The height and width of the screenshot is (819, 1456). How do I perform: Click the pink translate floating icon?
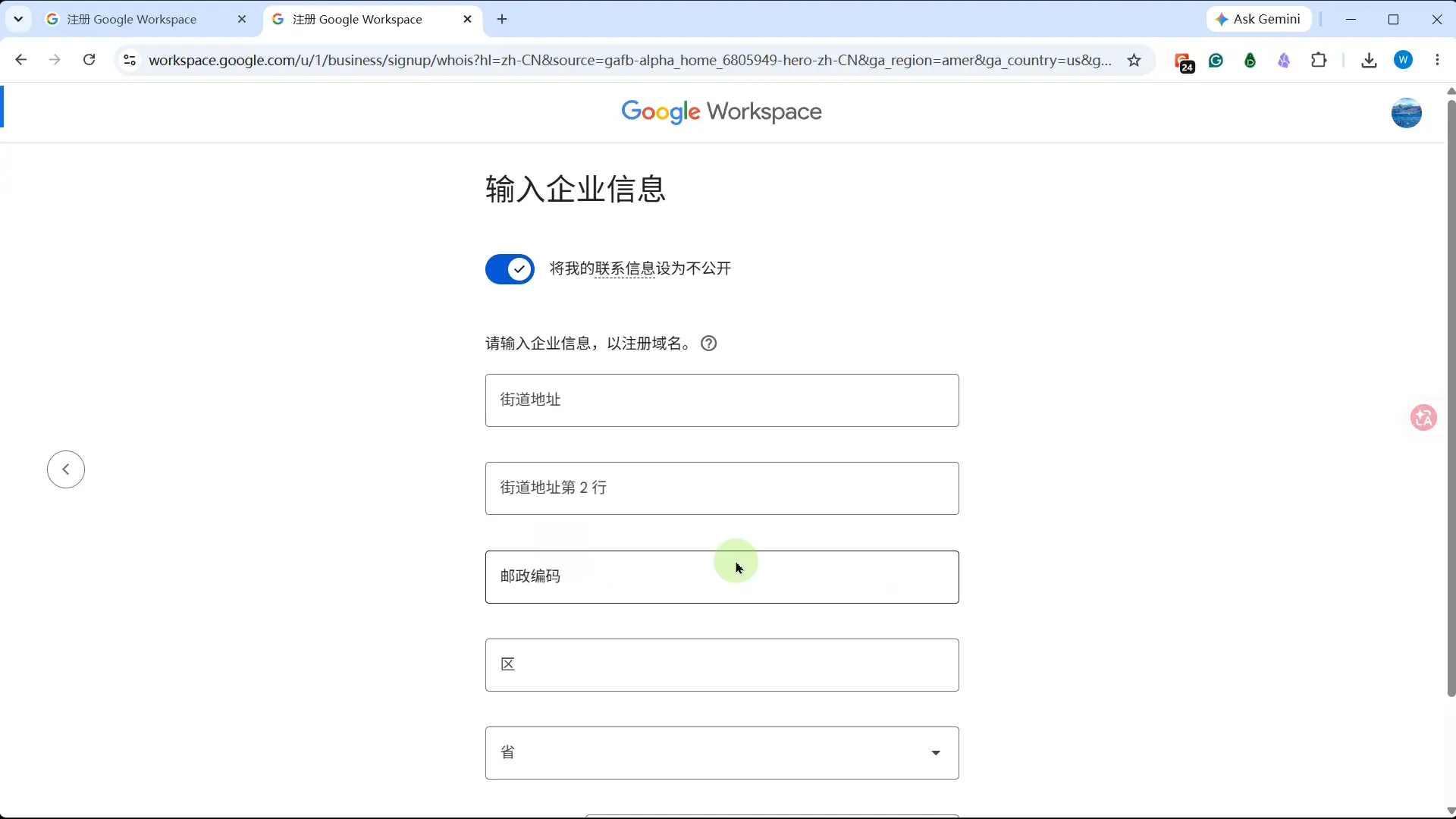(x=1423, y=418)
